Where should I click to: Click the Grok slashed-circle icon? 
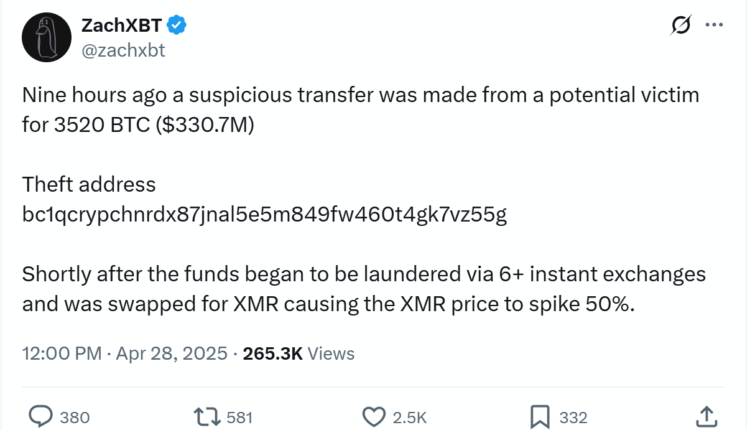point(680,26)
